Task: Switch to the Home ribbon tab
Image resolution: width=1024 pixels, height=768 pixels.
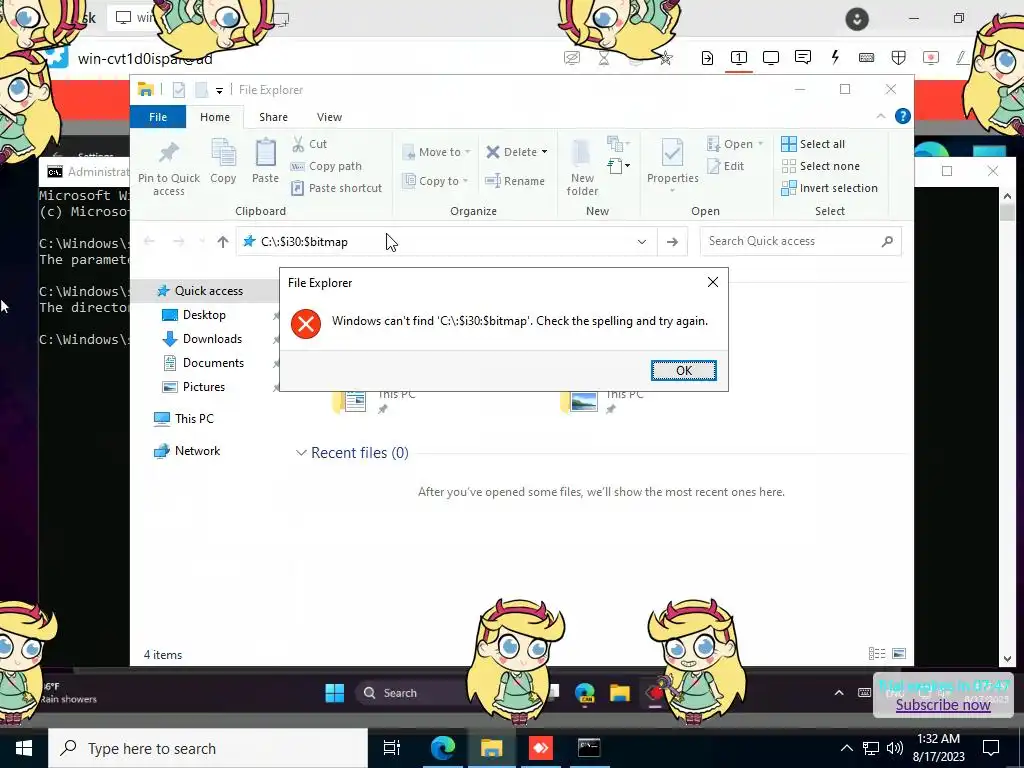Action: (215, 117)
